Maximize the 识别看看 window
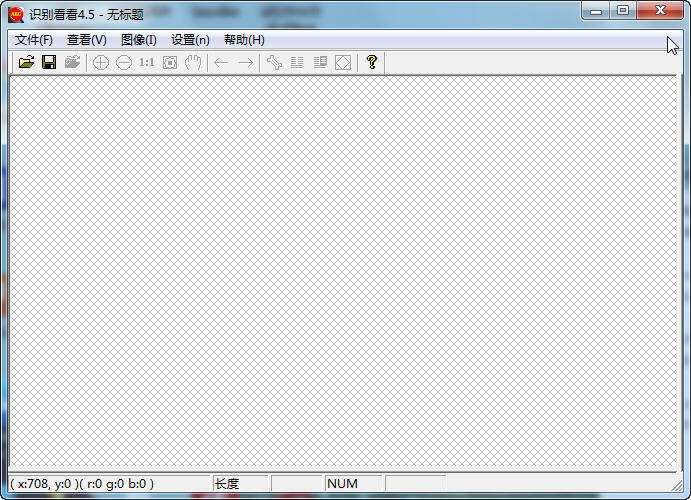The width and height of the screenshot is (691, 500). 623,11
